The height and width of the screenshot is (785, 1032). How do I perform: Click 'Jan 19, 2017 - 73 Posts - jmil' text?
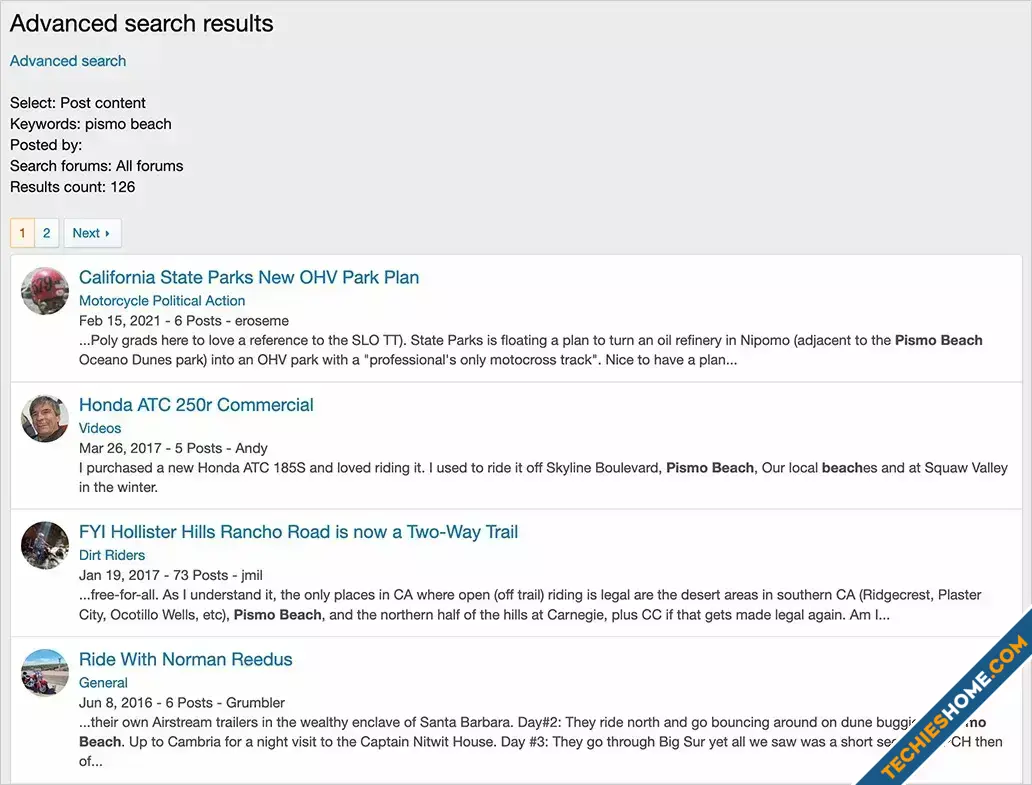pyautogui.click(x=170, y=575)
